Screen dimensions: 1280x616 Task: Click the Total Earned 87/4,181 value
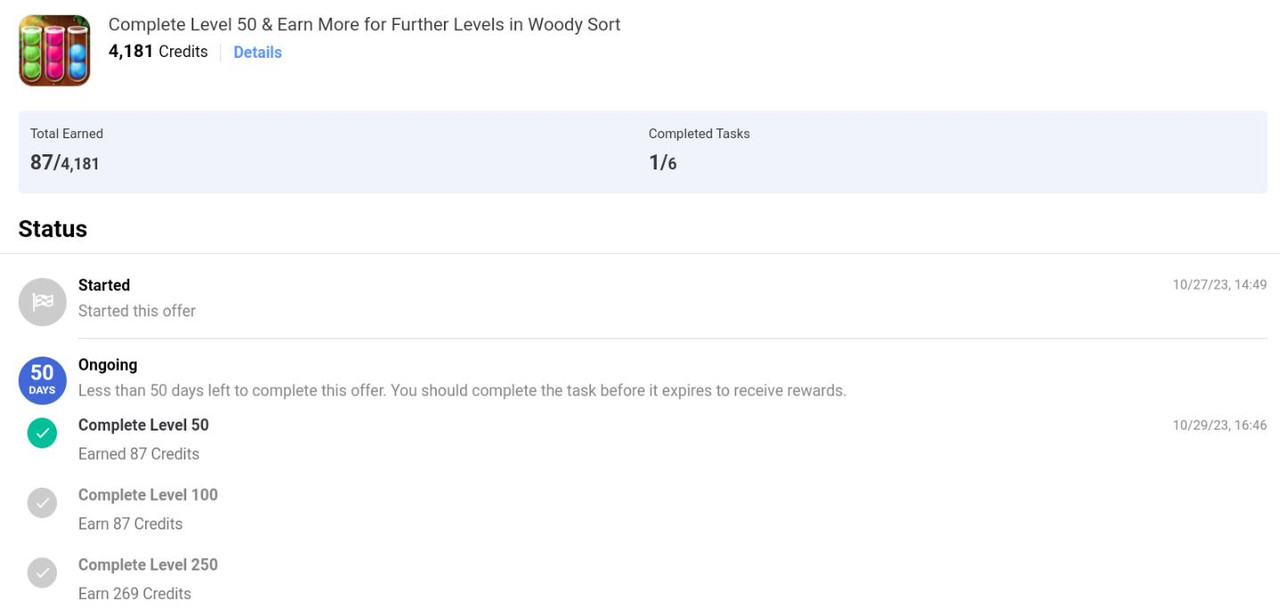point(65,163)
